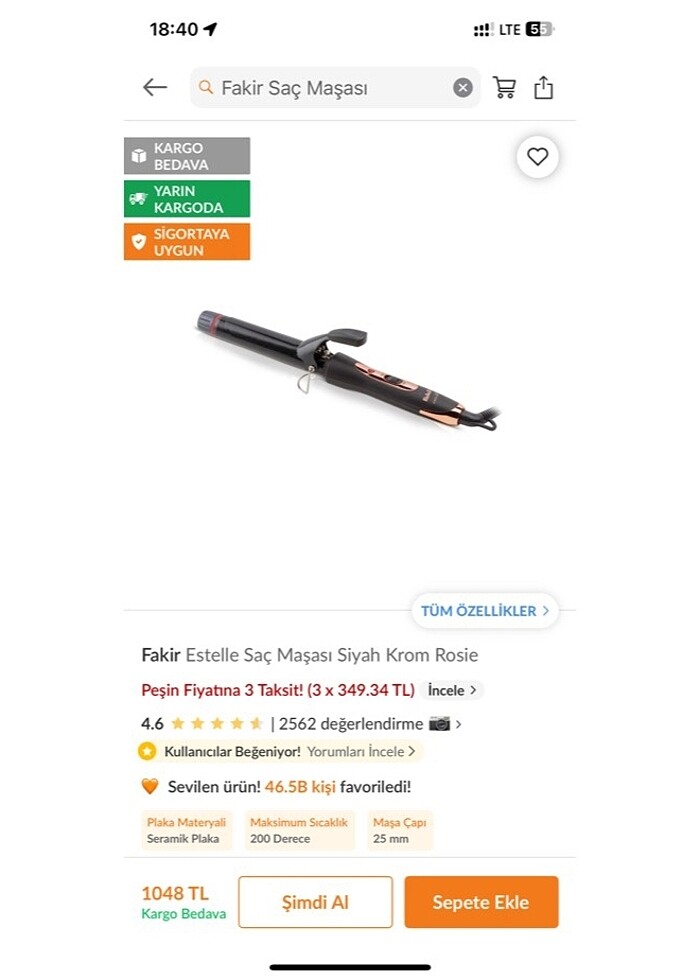Tap the Sepete Ekle button
The width and height of the screenshot is (700, 980).
click(x=481, y=902)
